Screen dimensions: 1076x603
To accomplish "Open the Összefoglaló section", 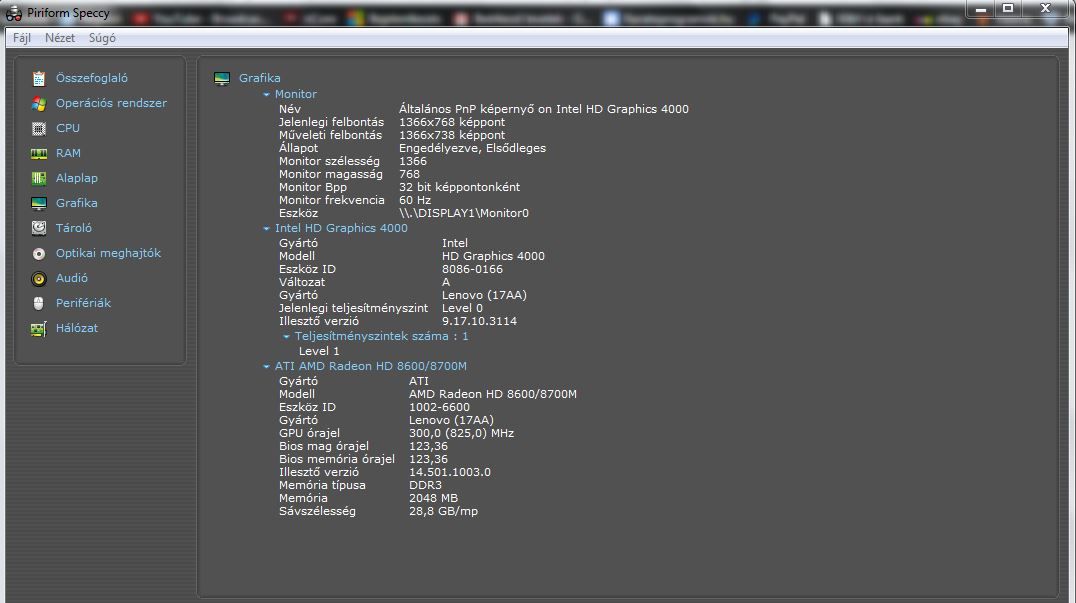I will 91,78.
